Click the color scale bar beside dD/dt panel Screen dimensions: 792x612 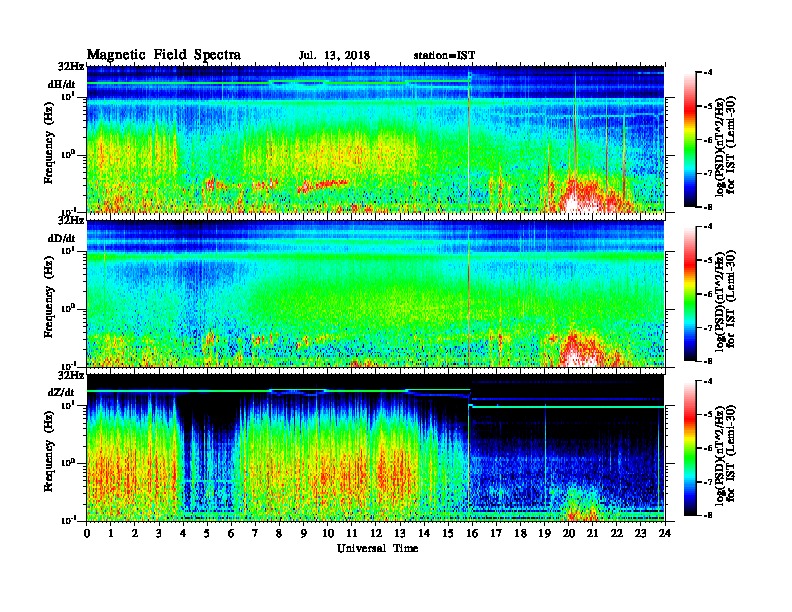tap(690, 294)
